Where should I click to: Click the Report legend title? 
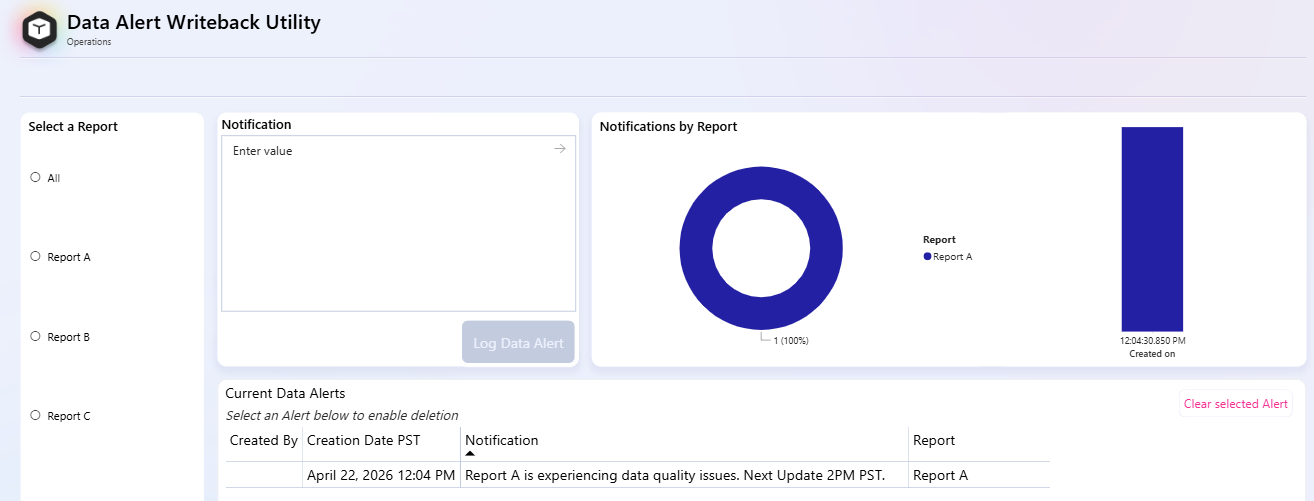pyautogui.click(x=939, y=240)
